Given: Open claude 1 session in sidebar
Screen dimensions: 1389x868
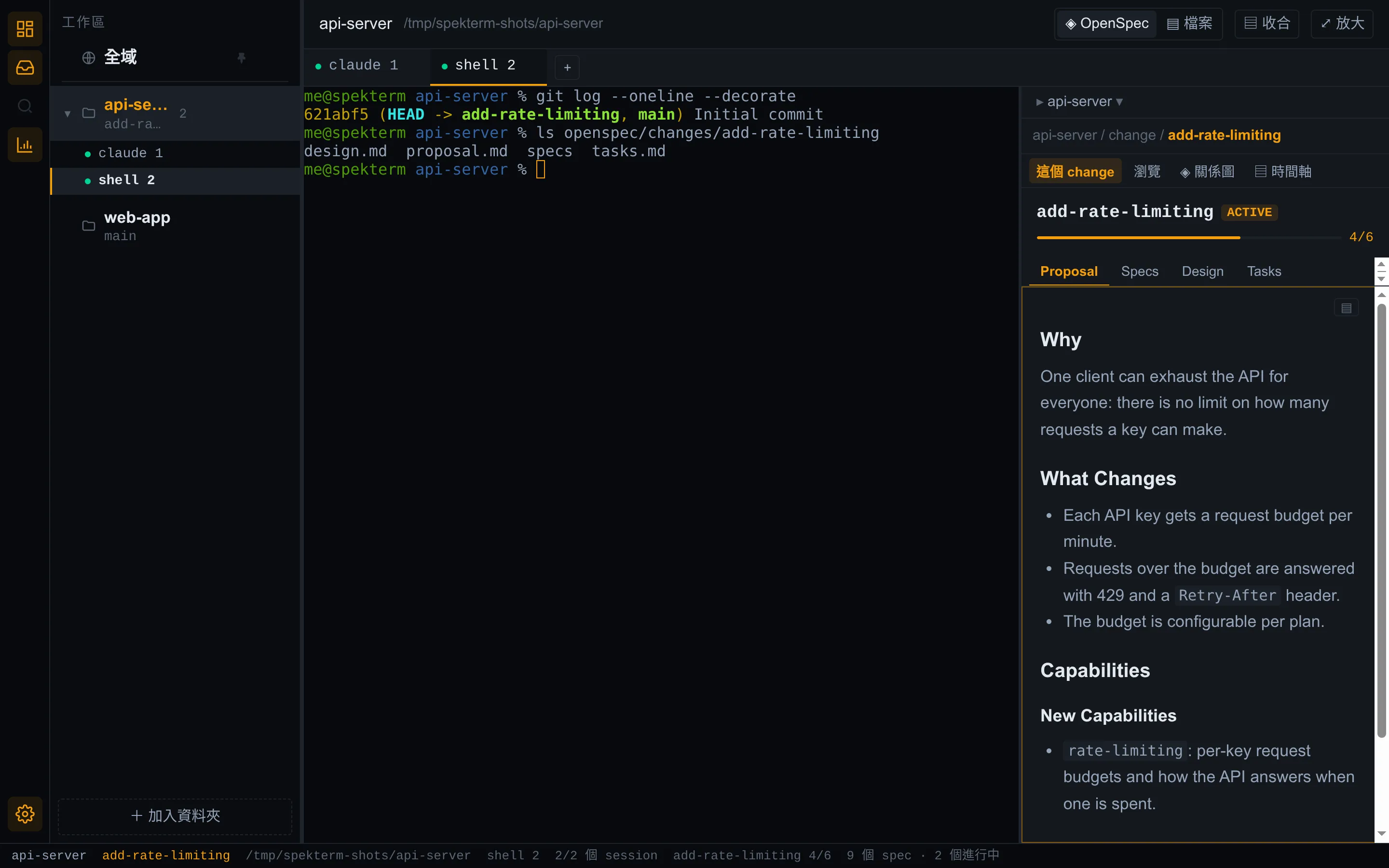Looking at the screenshot, I should (176, 153).
